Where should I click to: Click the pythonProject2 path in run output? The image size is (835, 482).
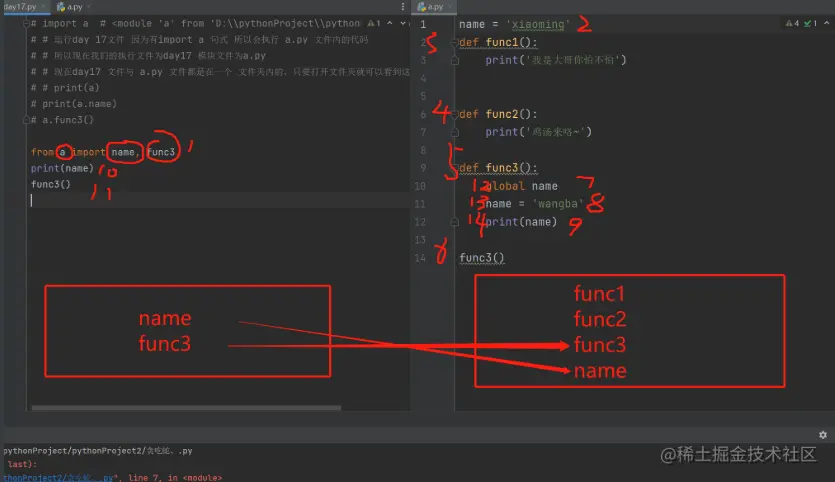(97, 451)
